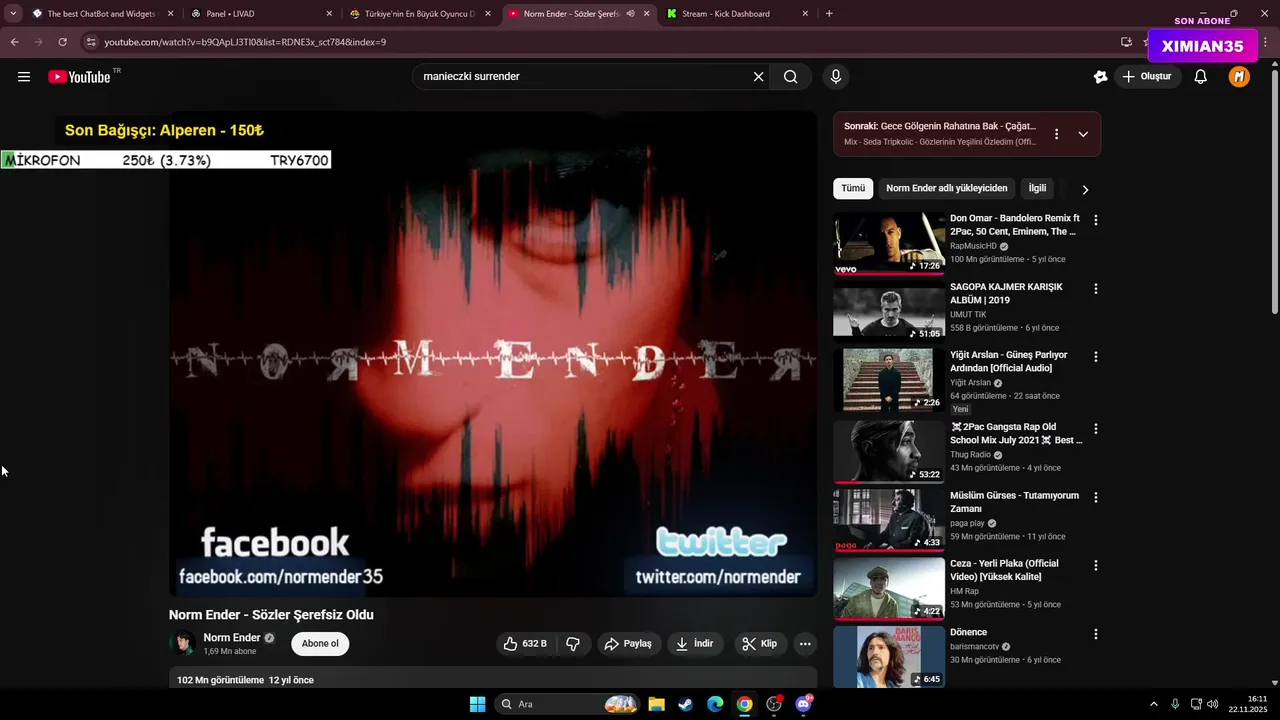Screen dimensions: 1280x720
Task: Open options for Ceza Yerli Plaka video
Action: [1095, 566]
